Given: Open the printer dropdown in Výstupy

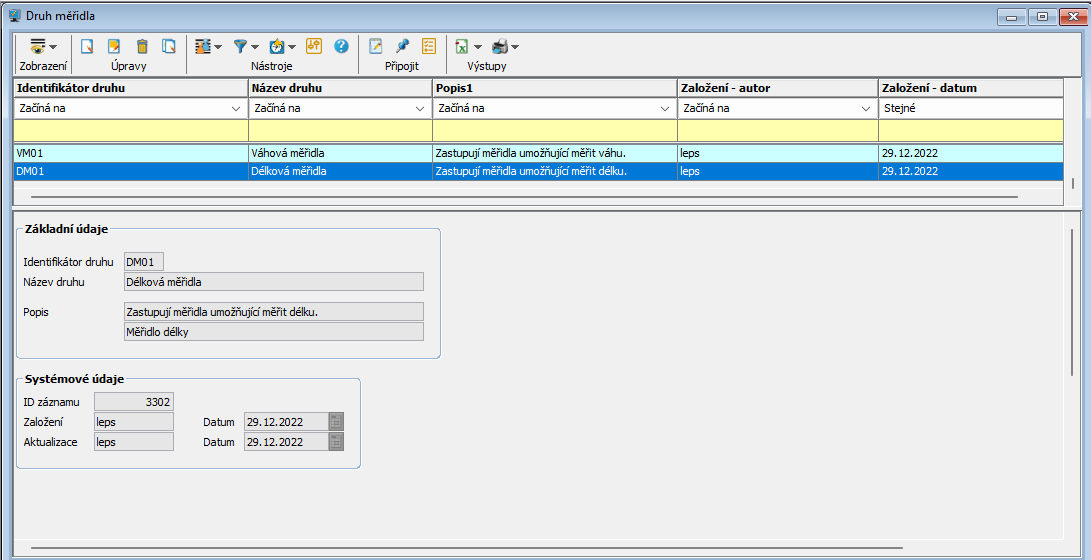Looking at the screenshot, I should click(x=505, y=46).
